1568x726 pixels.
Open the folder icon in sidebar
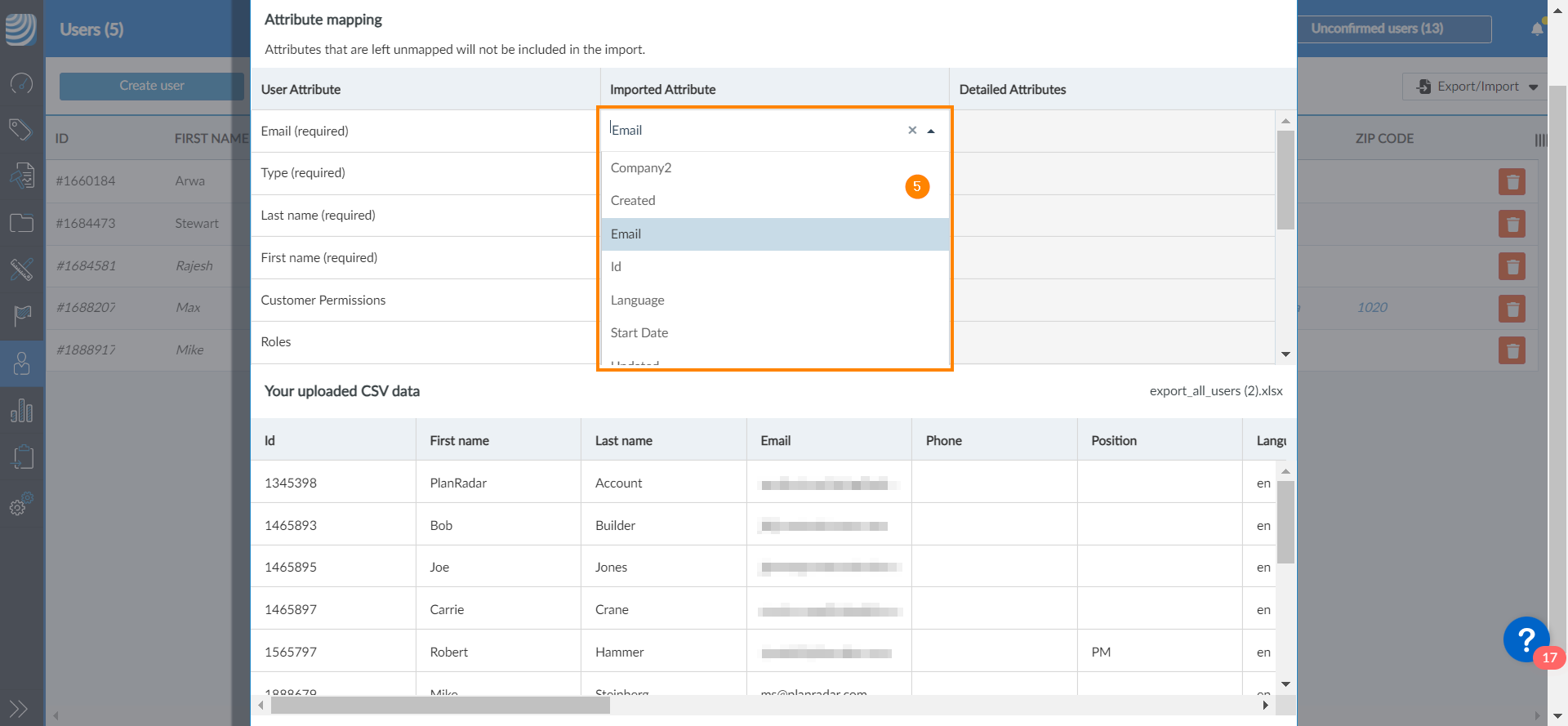point(21,223)
